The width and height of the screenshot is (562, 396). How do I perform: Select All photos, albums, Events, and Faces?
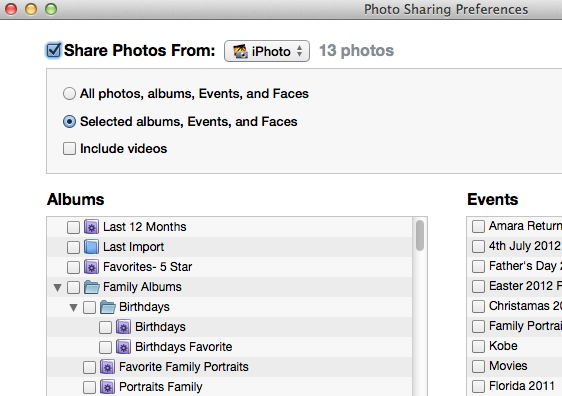pyautogui.click(x=69, y=94)
